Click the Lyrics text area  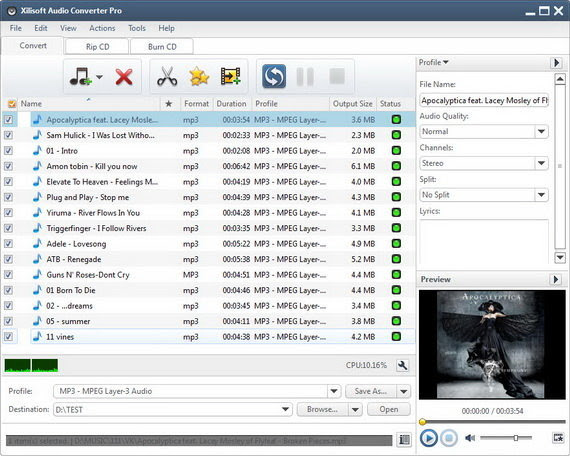click(484, 241)
